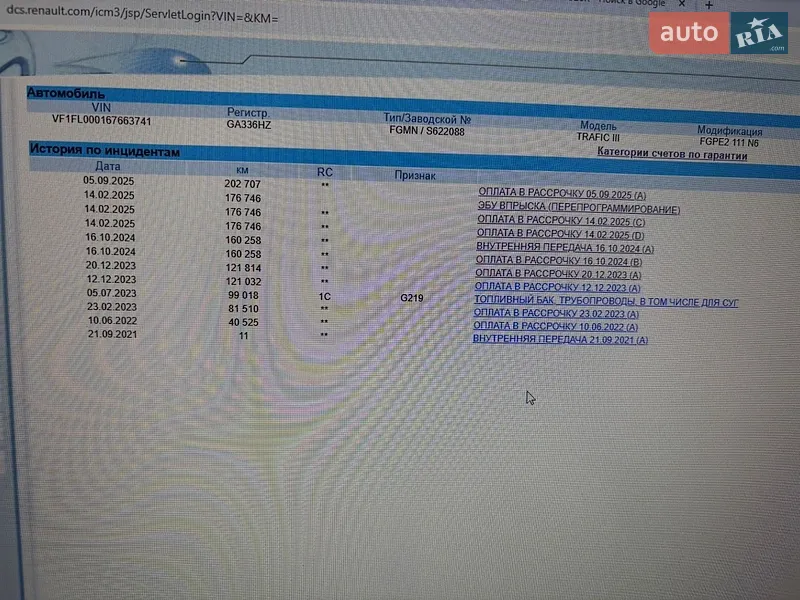Close the Google search tab
Image resolution: width=800 pixels, height=600 pixels.
pos(682,4)
